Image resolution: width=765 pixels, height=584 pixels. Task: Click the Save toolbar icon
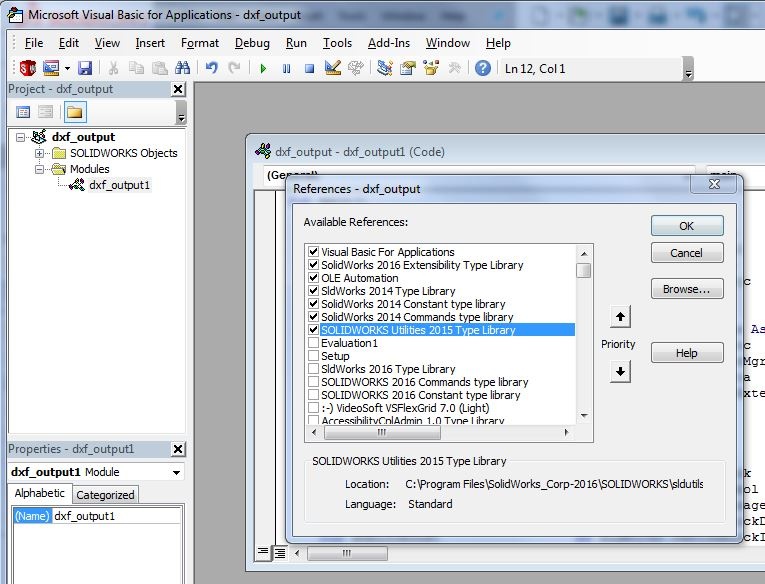(x=85, y=68)
